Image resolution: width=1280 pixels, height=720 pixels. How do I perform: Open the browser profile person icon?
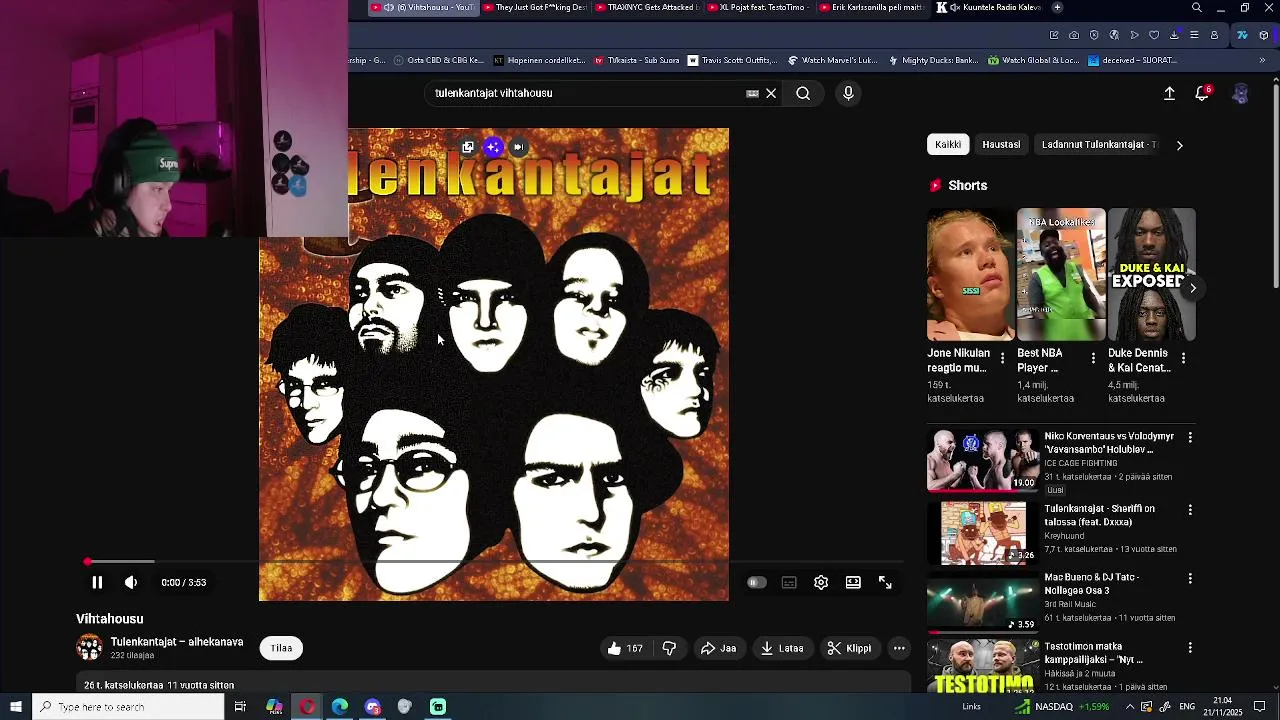pyautogui.click(x=1214, y=35)
